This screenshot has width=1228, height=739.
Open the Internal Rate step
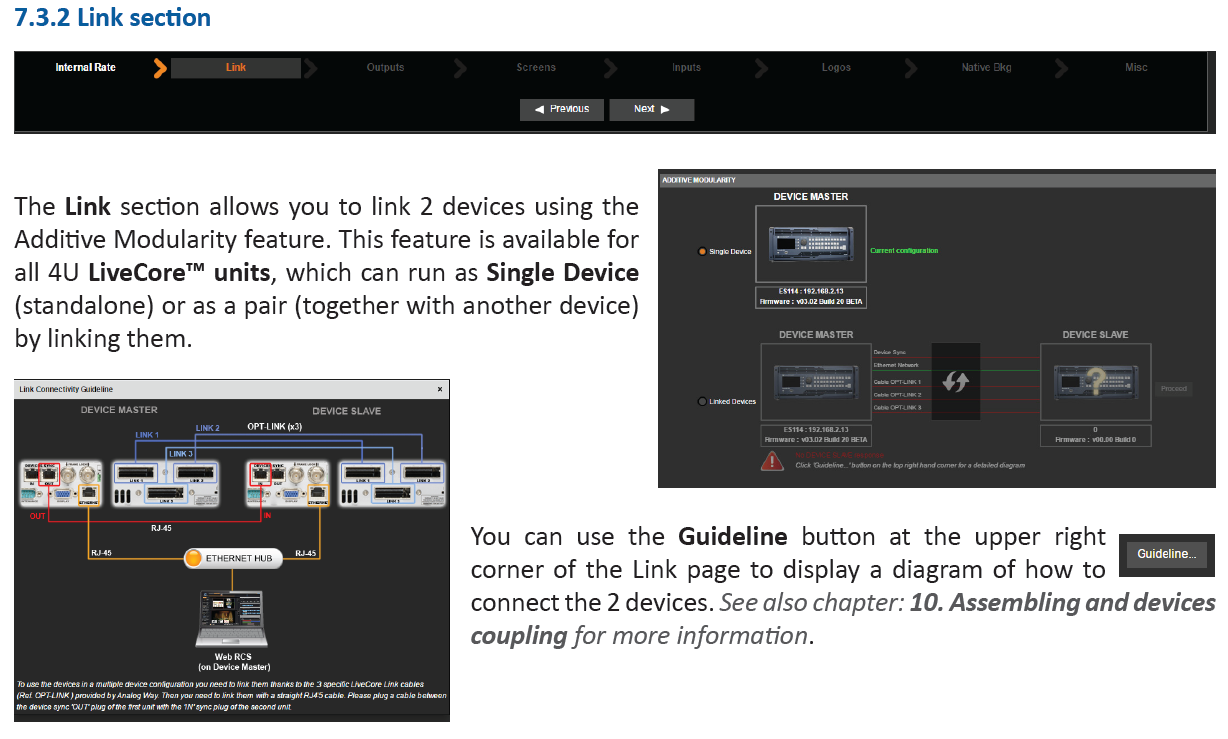coord(85,68)
